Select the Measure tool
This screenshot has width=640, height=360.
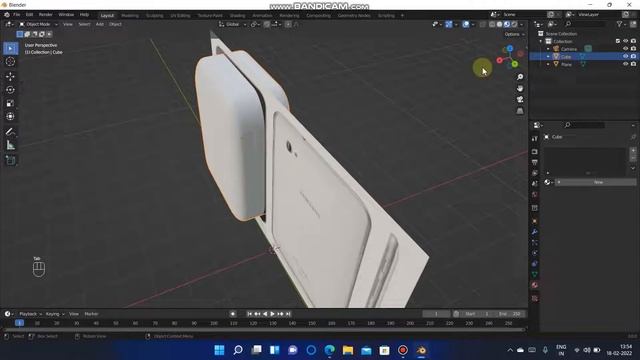(x=10, y=145)
